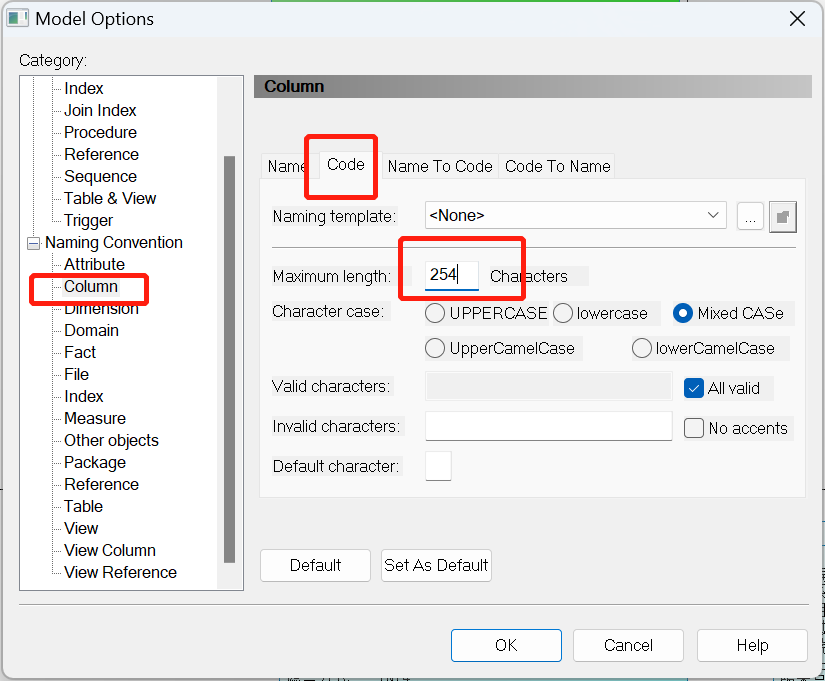
Task: Choose the UpperCamelCase radio option
Action: point(435,348)
